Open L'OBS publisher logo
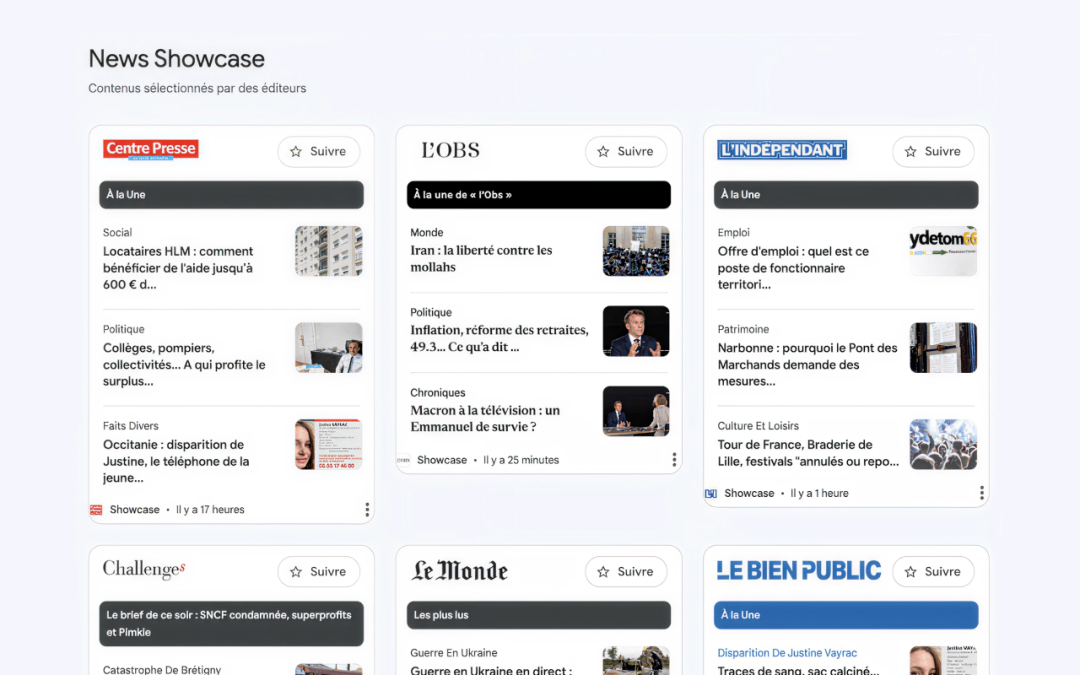1080x675 pixels. pyautogui.click(x=450, y=150)
